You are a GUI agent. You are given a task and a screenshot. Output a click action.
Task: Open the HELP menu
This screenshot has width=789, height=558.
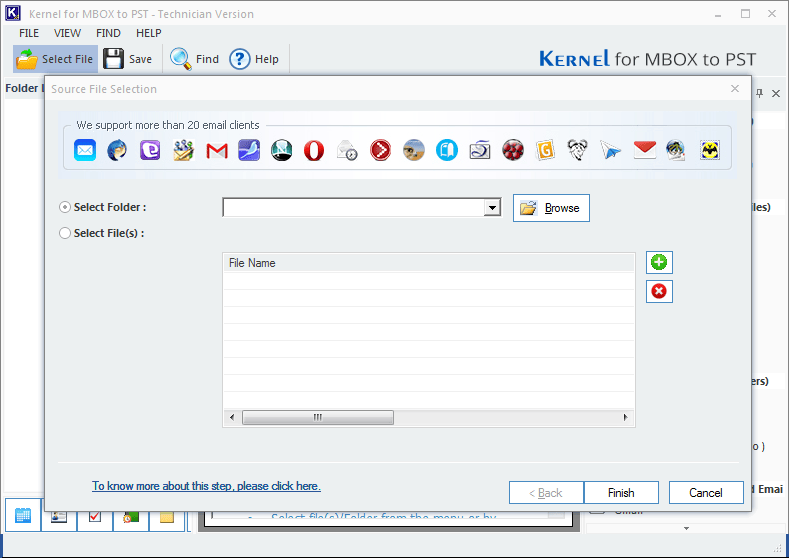point(148,33)
